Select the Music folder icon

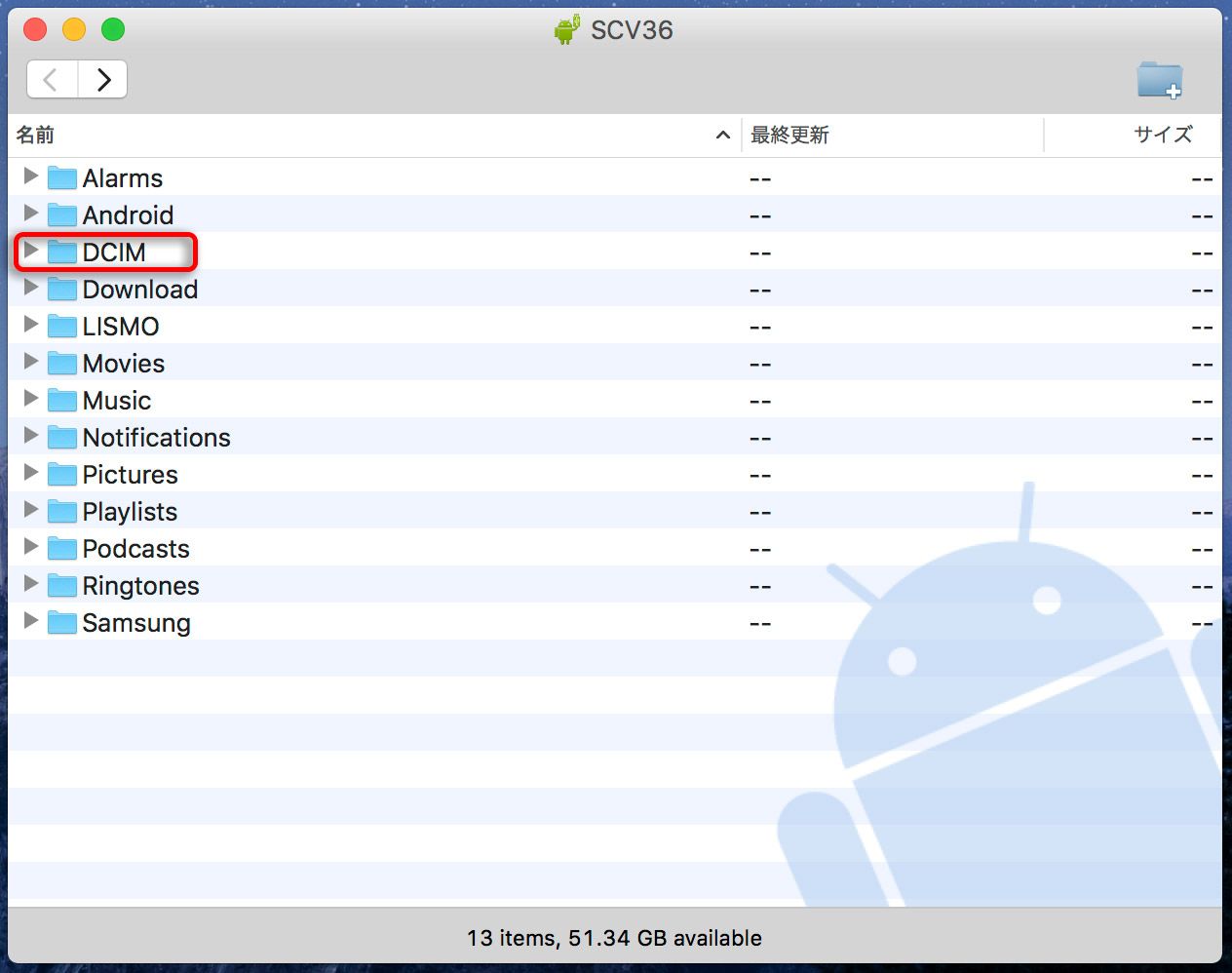point(62,400)
